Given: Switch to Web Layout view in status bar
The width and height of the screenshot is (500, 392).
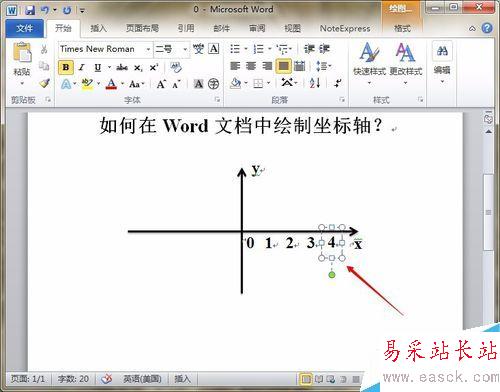Looking at the screenshot, I should [x=331, y=379].
